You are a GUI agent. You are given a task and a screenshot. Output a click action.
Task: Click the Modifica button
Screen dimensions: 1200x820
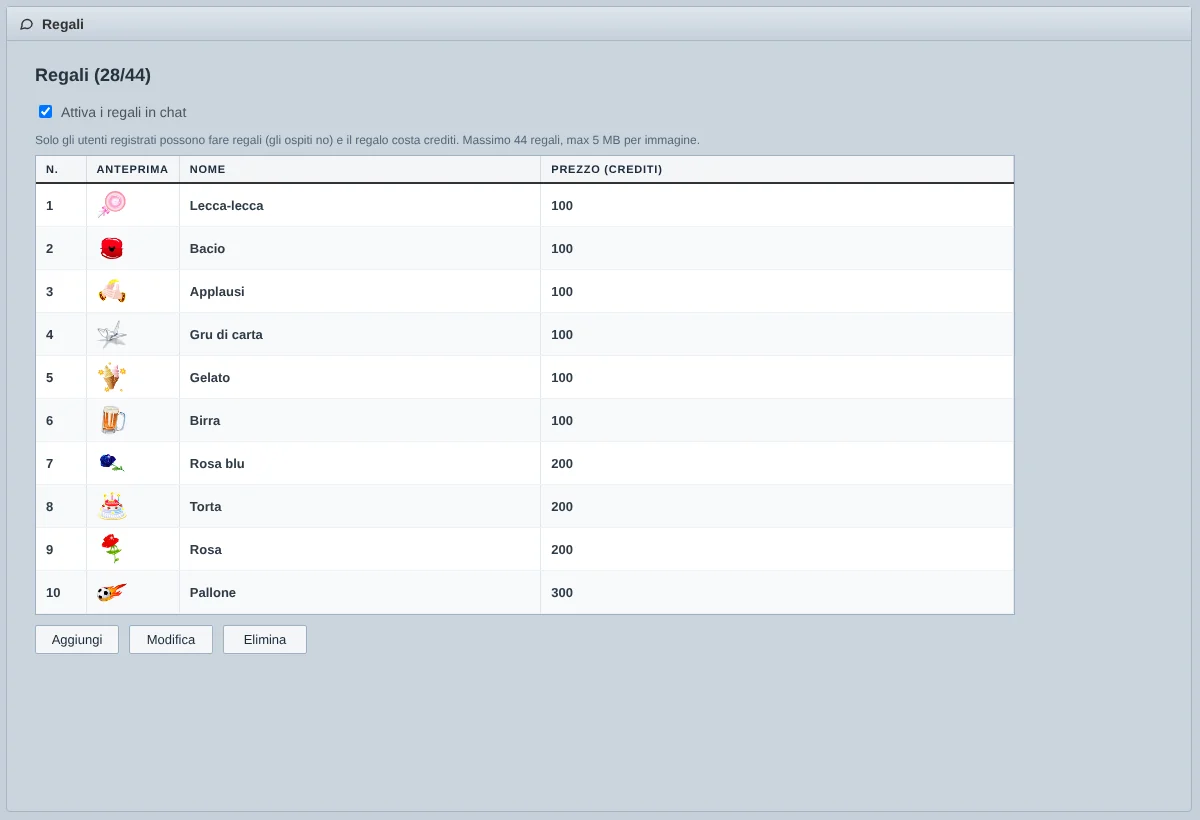point(171,639)
